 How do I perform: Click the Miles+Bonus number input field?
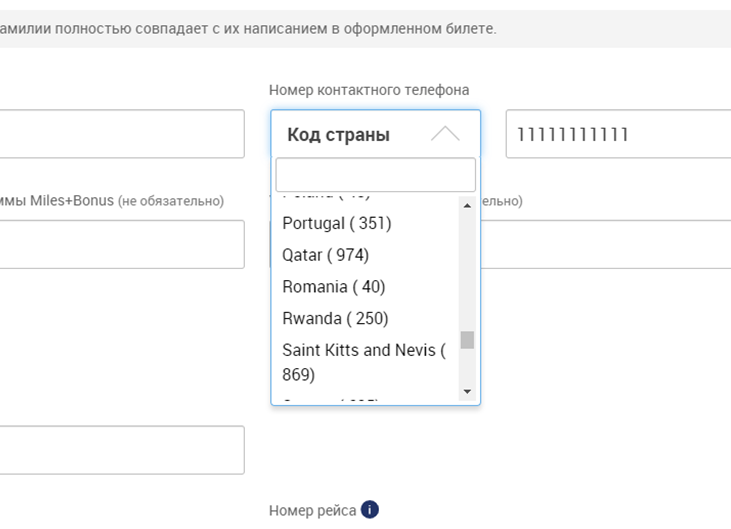tap(120, 245)
